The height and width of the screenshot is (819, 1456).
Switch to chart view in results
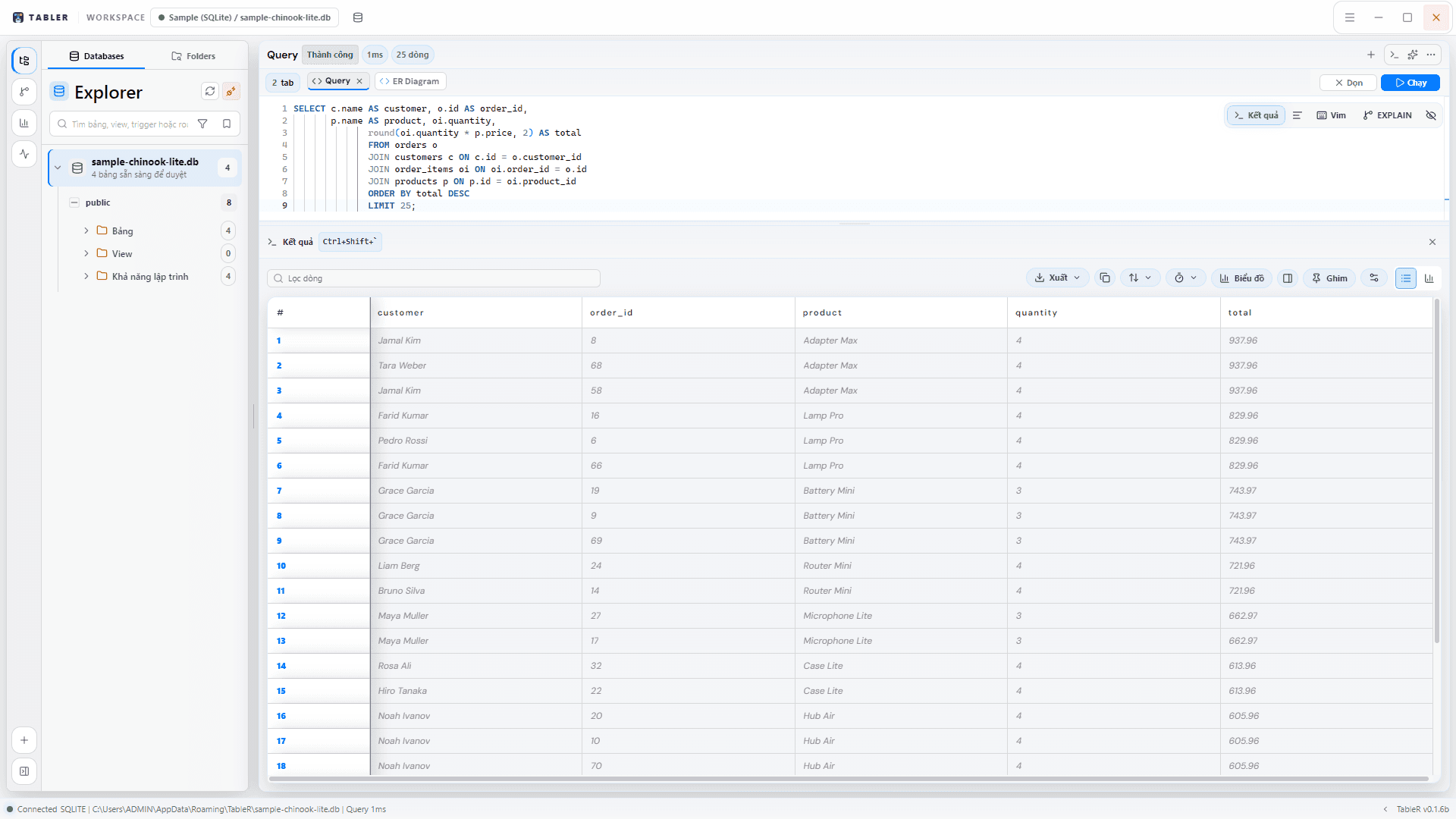point(1429,278)
